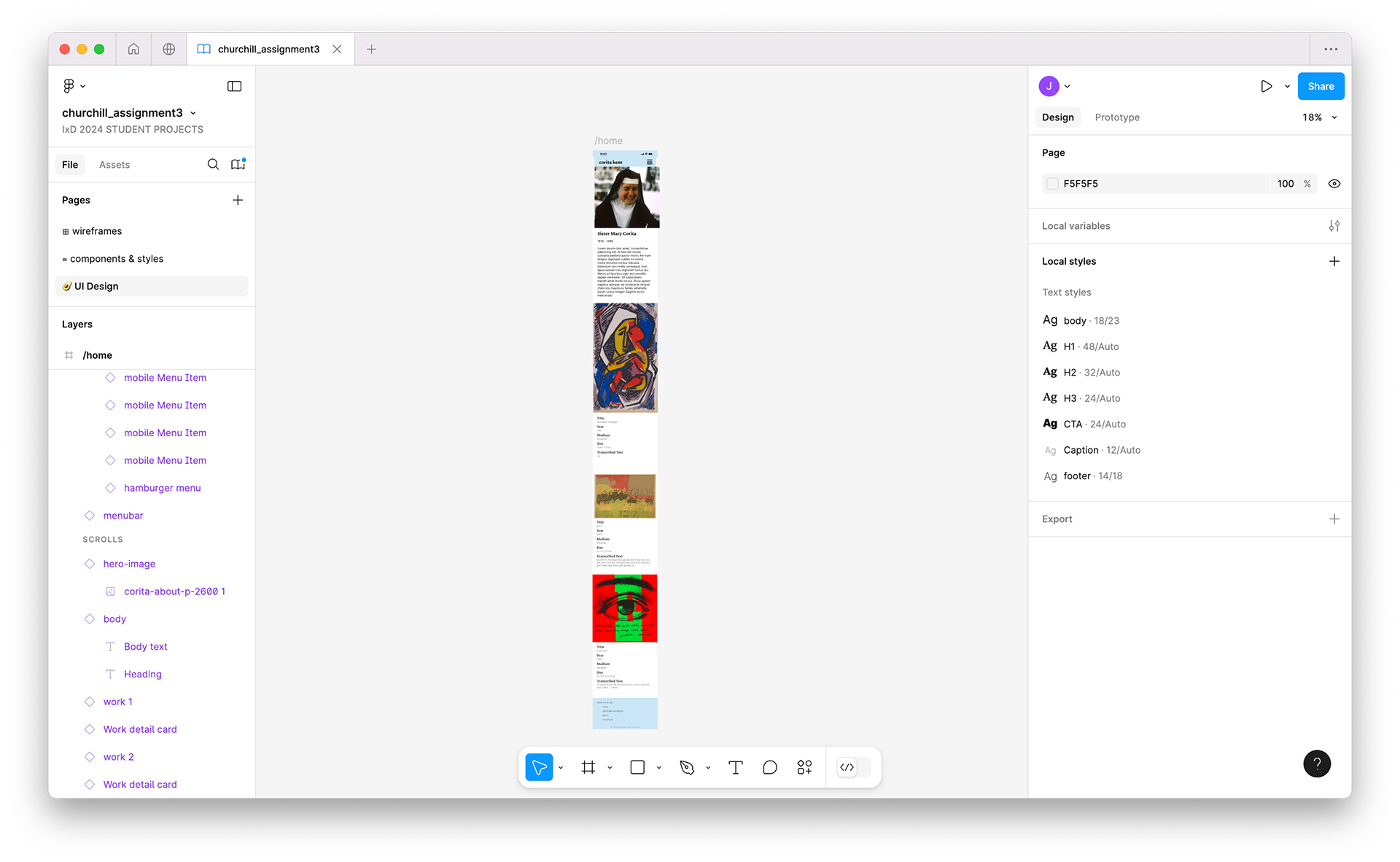Switch to the File tab
The height and width of the screenshot is (862, 1400).
click(x=70, y=165)
